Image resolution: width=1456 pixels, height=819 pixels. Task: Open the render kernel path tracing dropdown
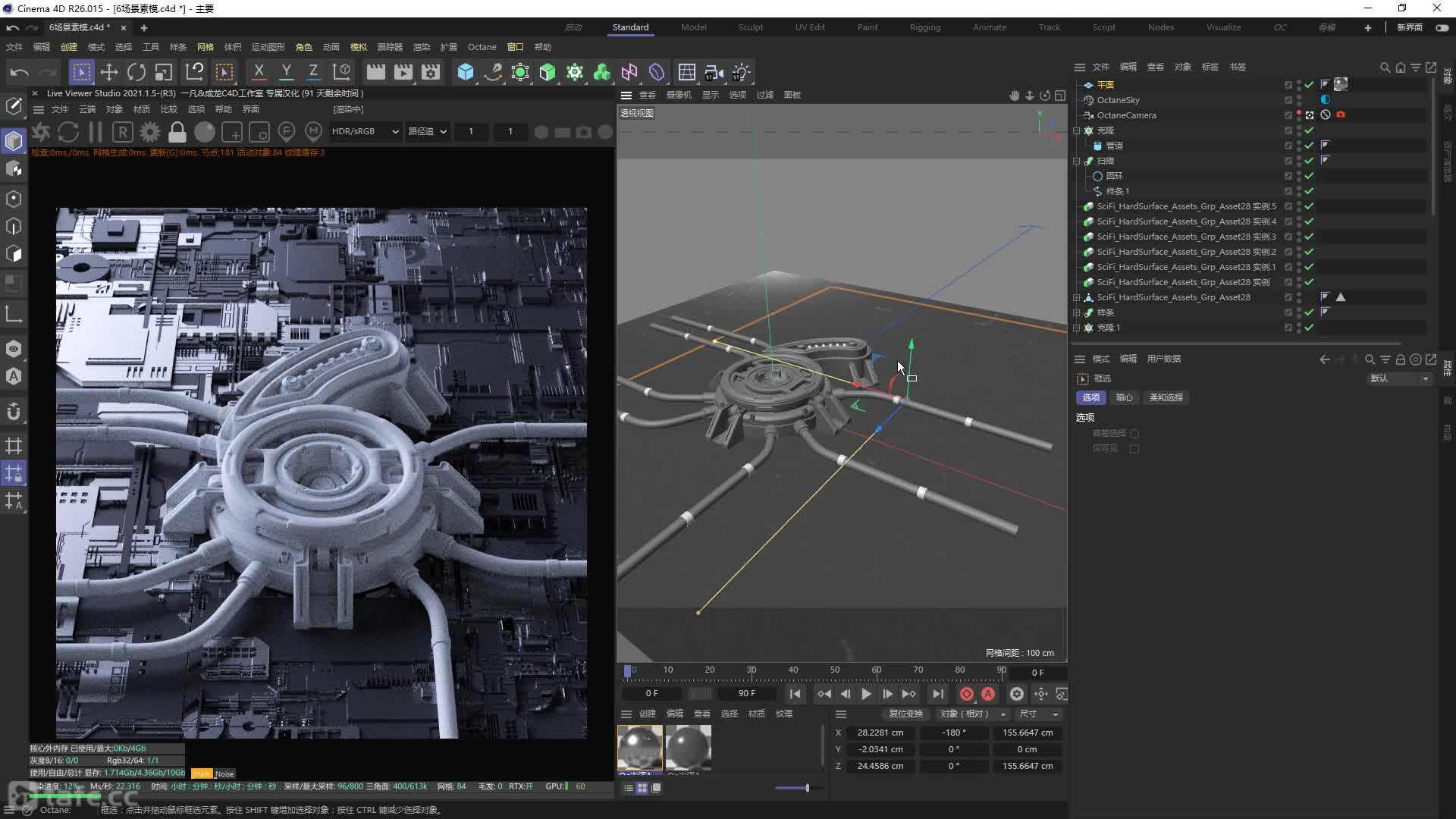[428, 131]
